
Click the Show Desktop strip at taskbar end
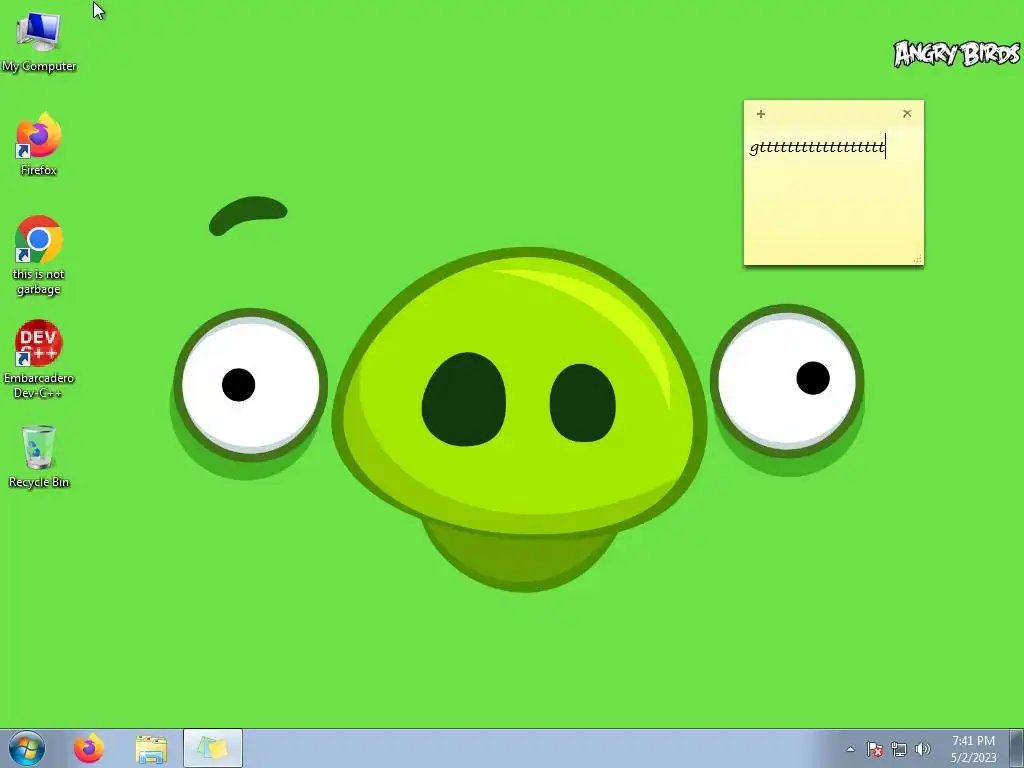1017,748
